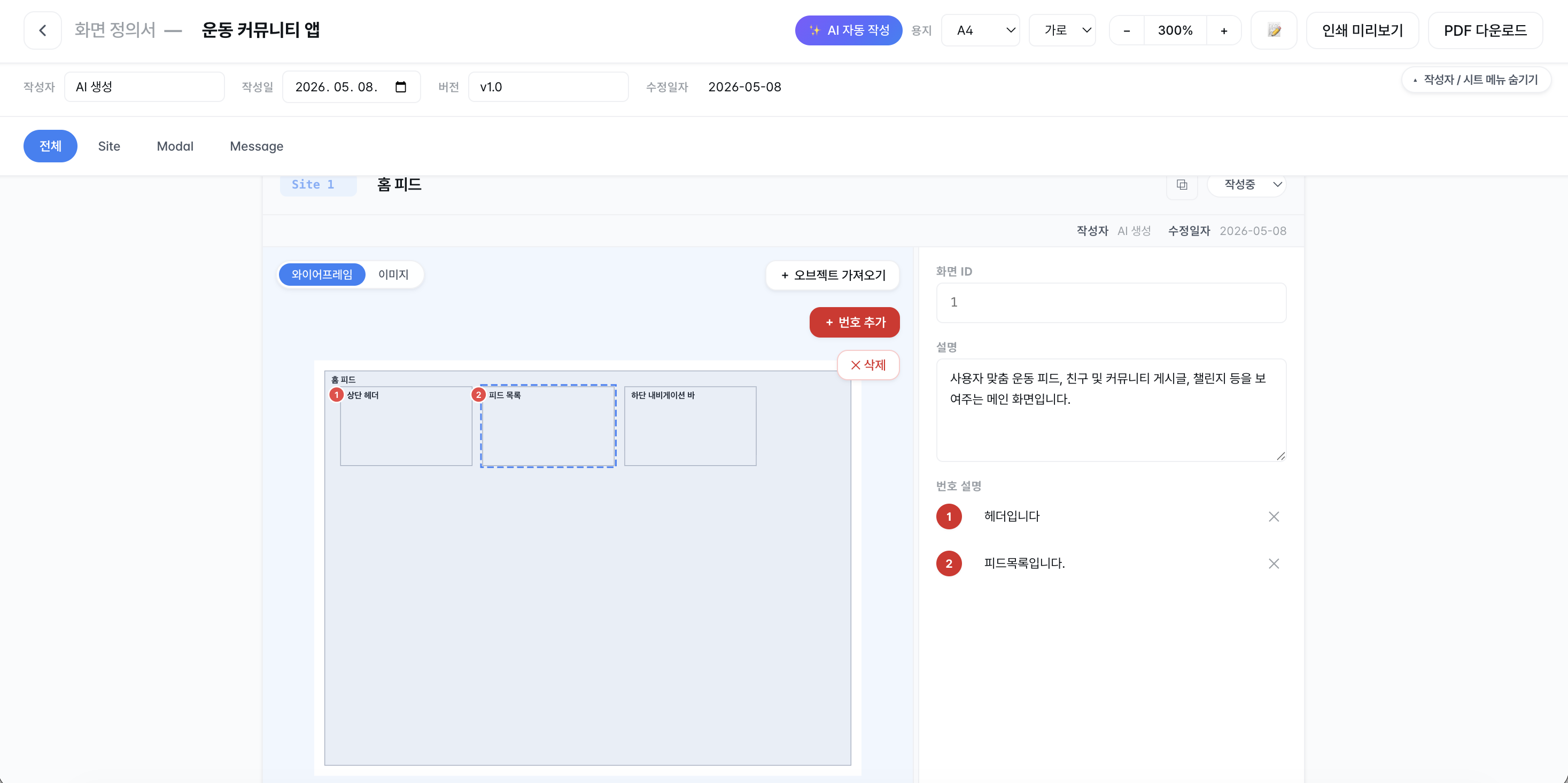Click the 삭제 delete button

pos(868,365)
